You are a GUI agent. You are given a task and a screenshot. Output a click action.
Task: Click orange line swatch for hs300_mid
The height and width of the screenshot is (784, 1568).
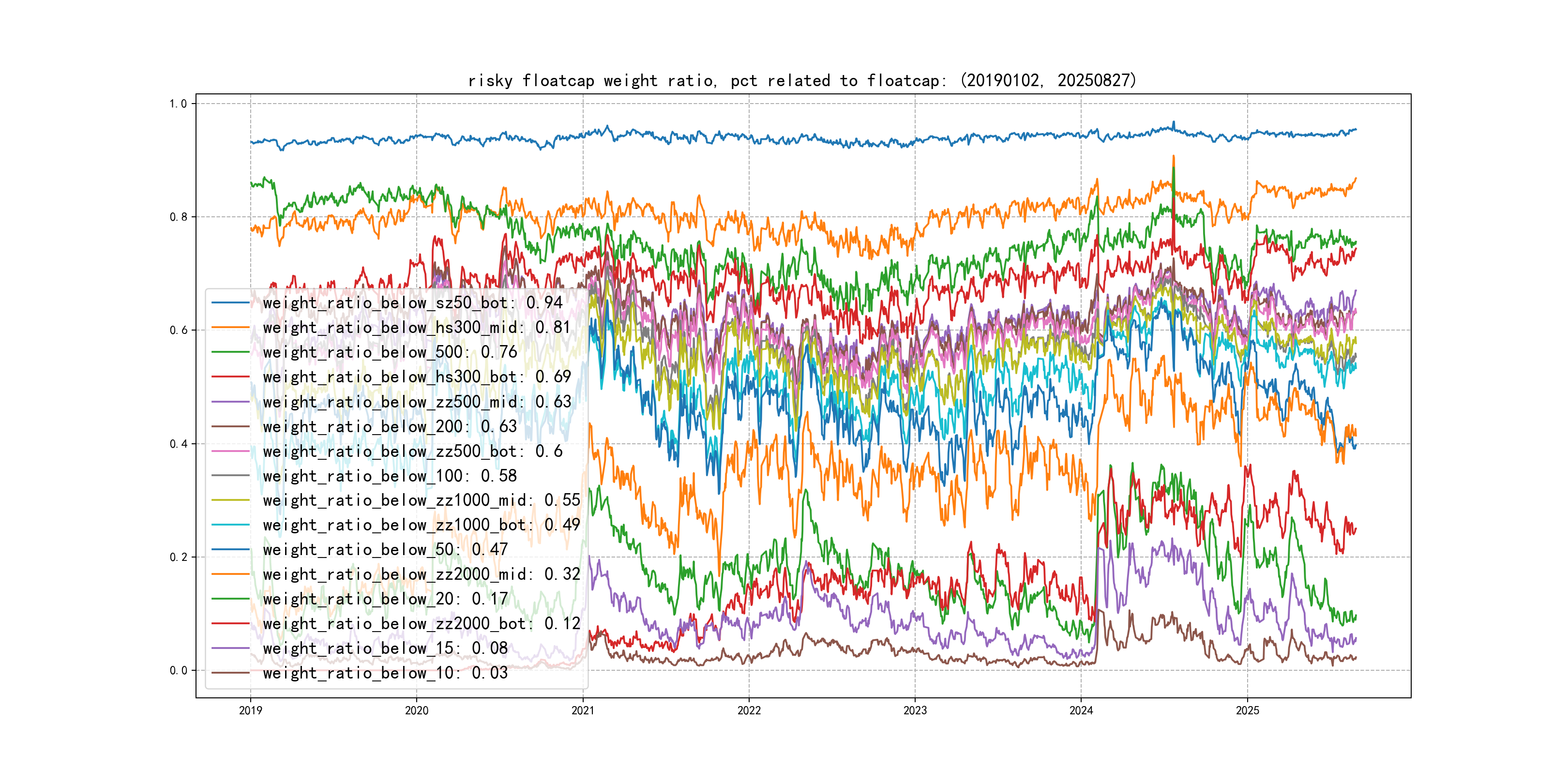click(231, 328)
